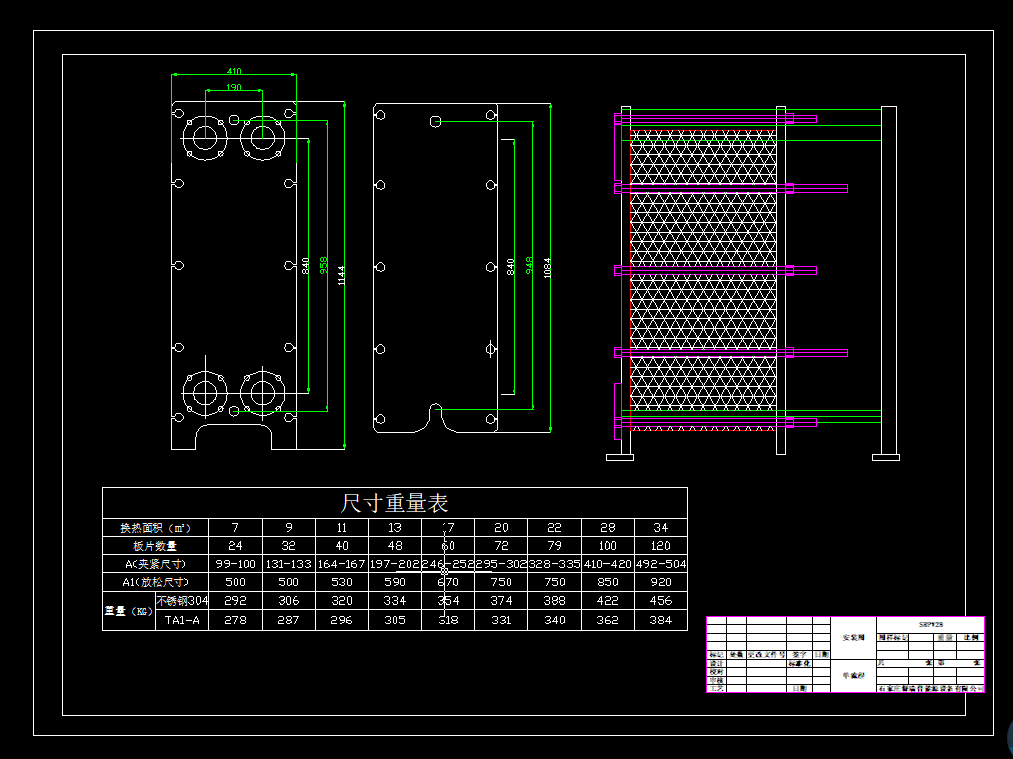Viewport: 1013px width, 759px height.
Task: Click the right support column foot
Action: pos(885,457)
